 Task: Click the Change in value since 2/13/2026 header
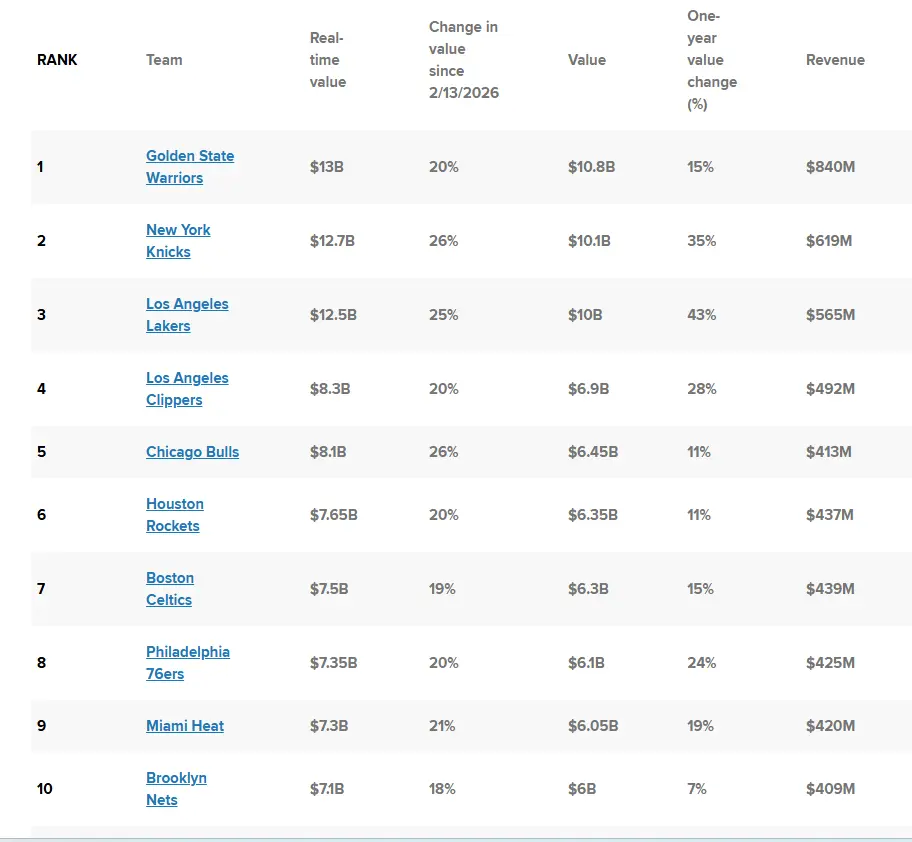click(x=464, y=60)
